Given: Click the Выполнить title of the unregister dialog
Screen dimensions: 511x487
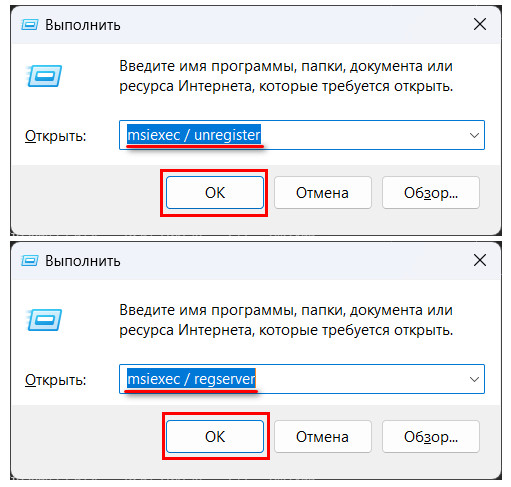Looking at the screenshot, I should [83, 25].
